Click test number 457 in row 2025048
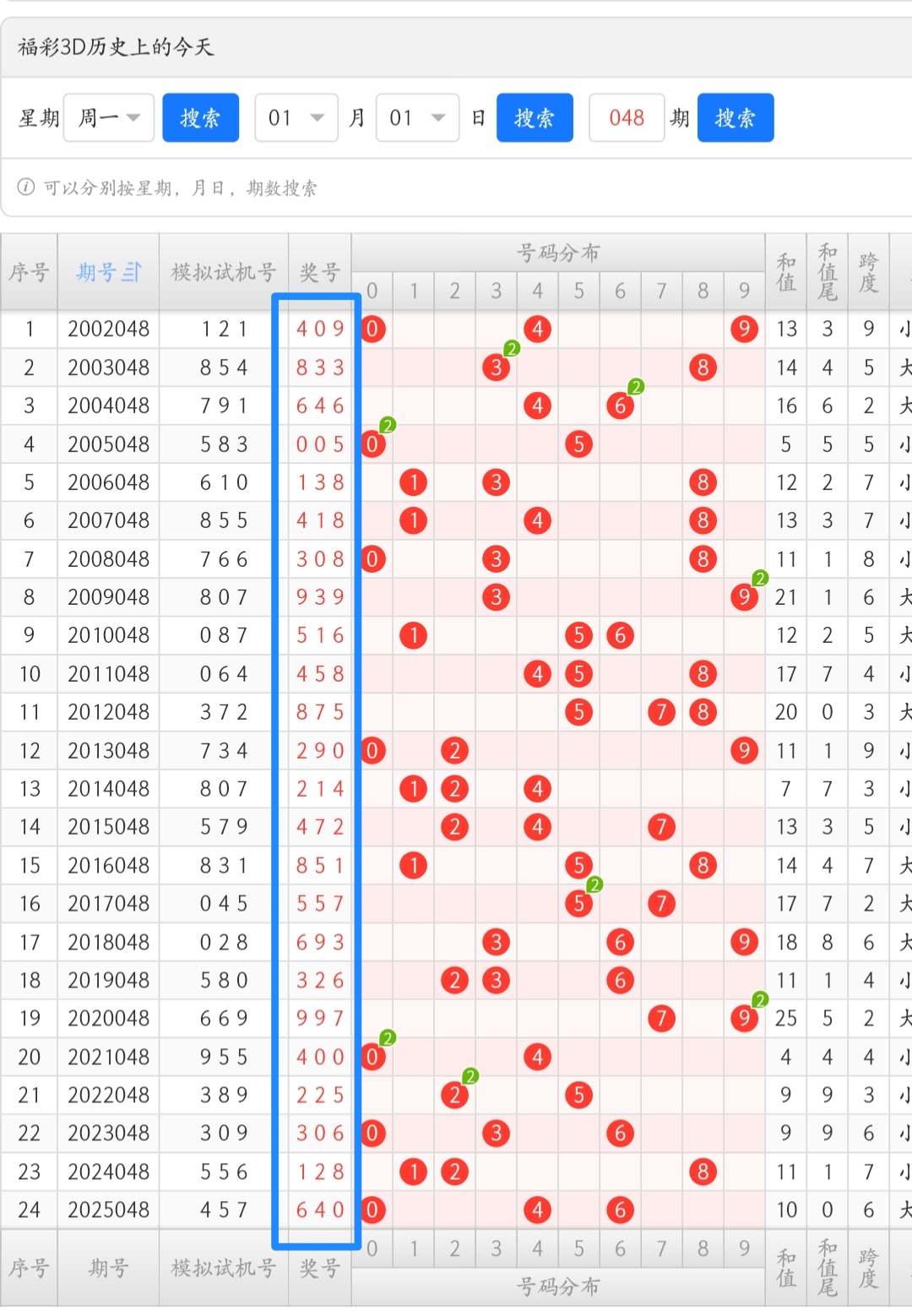The height and width of the screenshot is (1316, 912). point(224,1210)
